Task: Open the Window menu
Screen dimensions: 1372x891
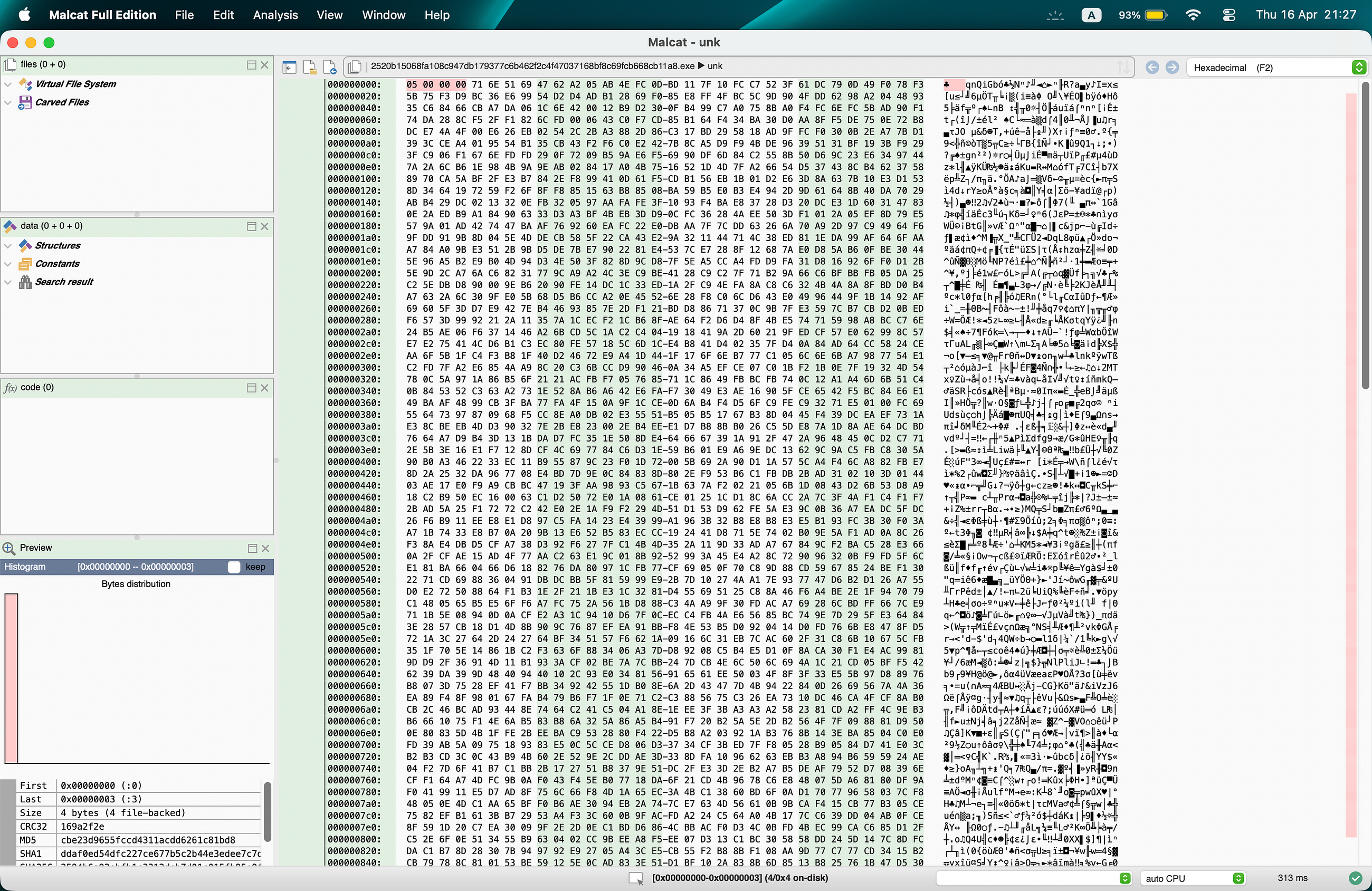Action: click(x=383, y=15)
